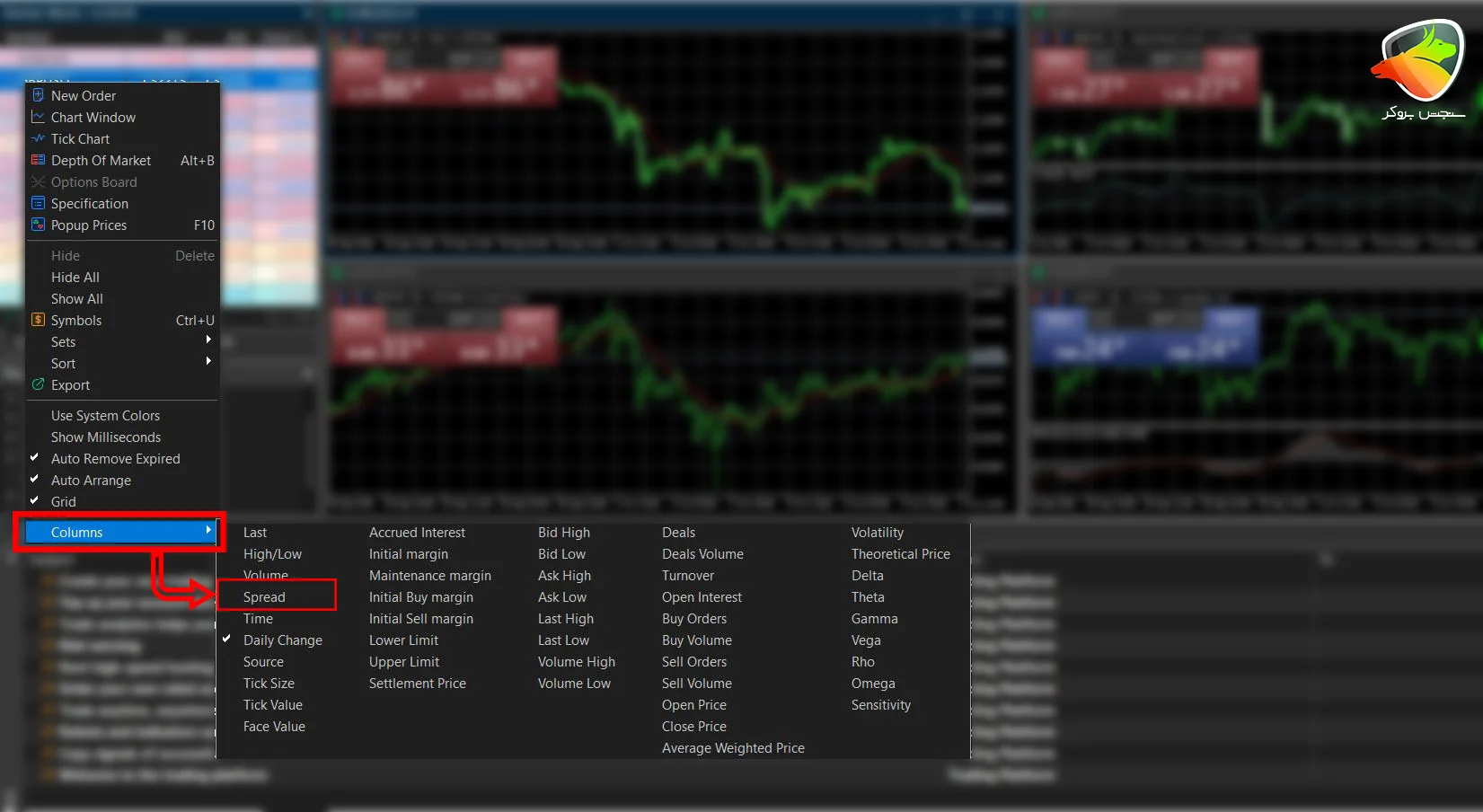
Task: Click the New Order icon
Action: tap(38, 95)
